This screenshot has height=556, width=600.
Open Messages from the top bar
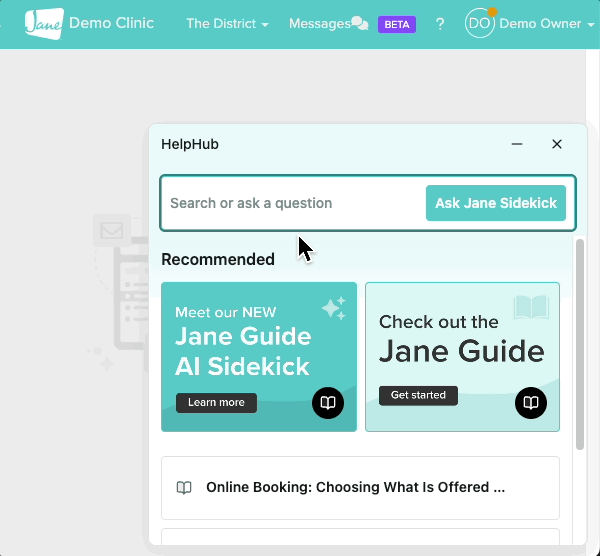(x=320, y=24)
